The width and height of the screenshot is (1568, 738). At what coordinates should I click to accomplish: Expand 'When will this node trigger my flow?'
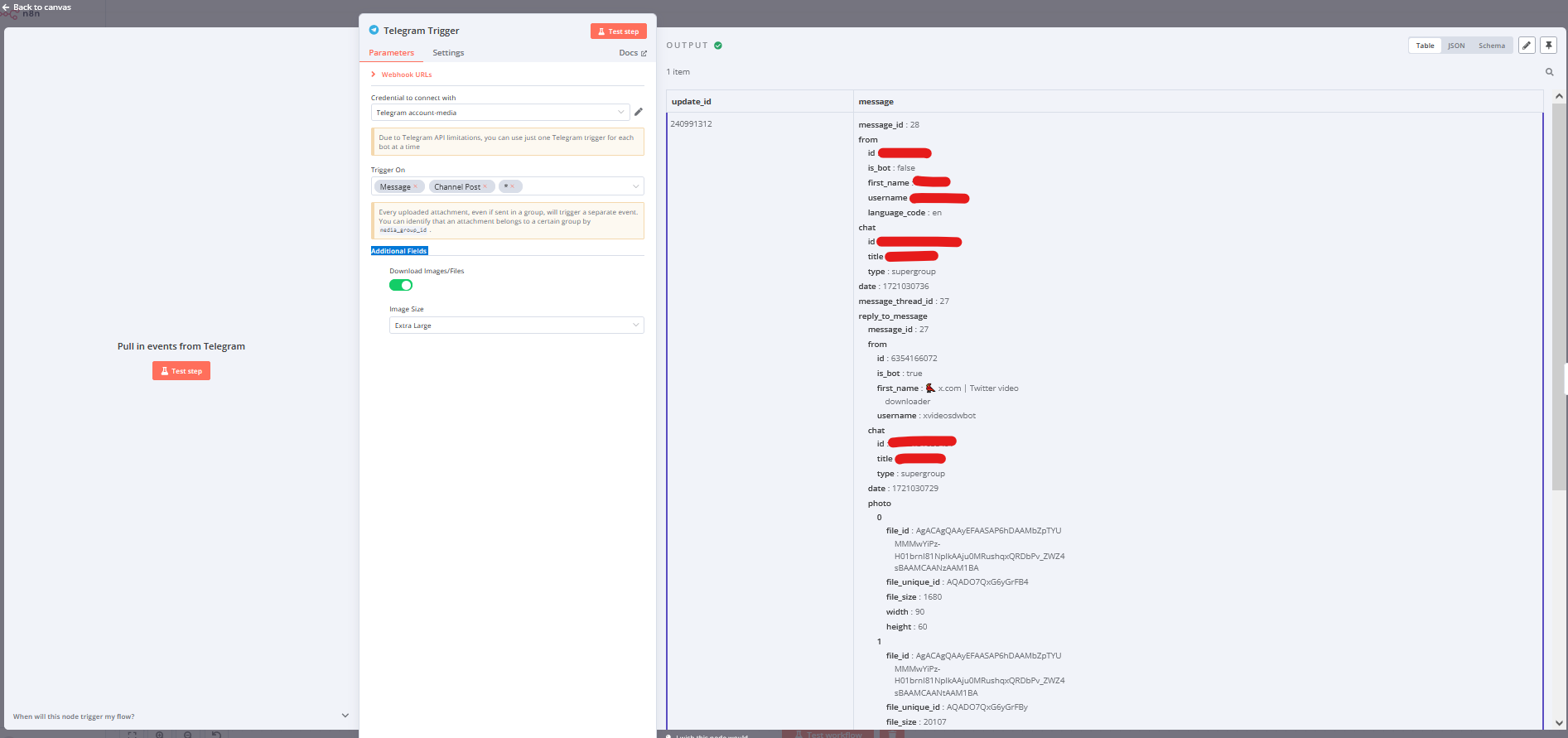tap(181, 716)
